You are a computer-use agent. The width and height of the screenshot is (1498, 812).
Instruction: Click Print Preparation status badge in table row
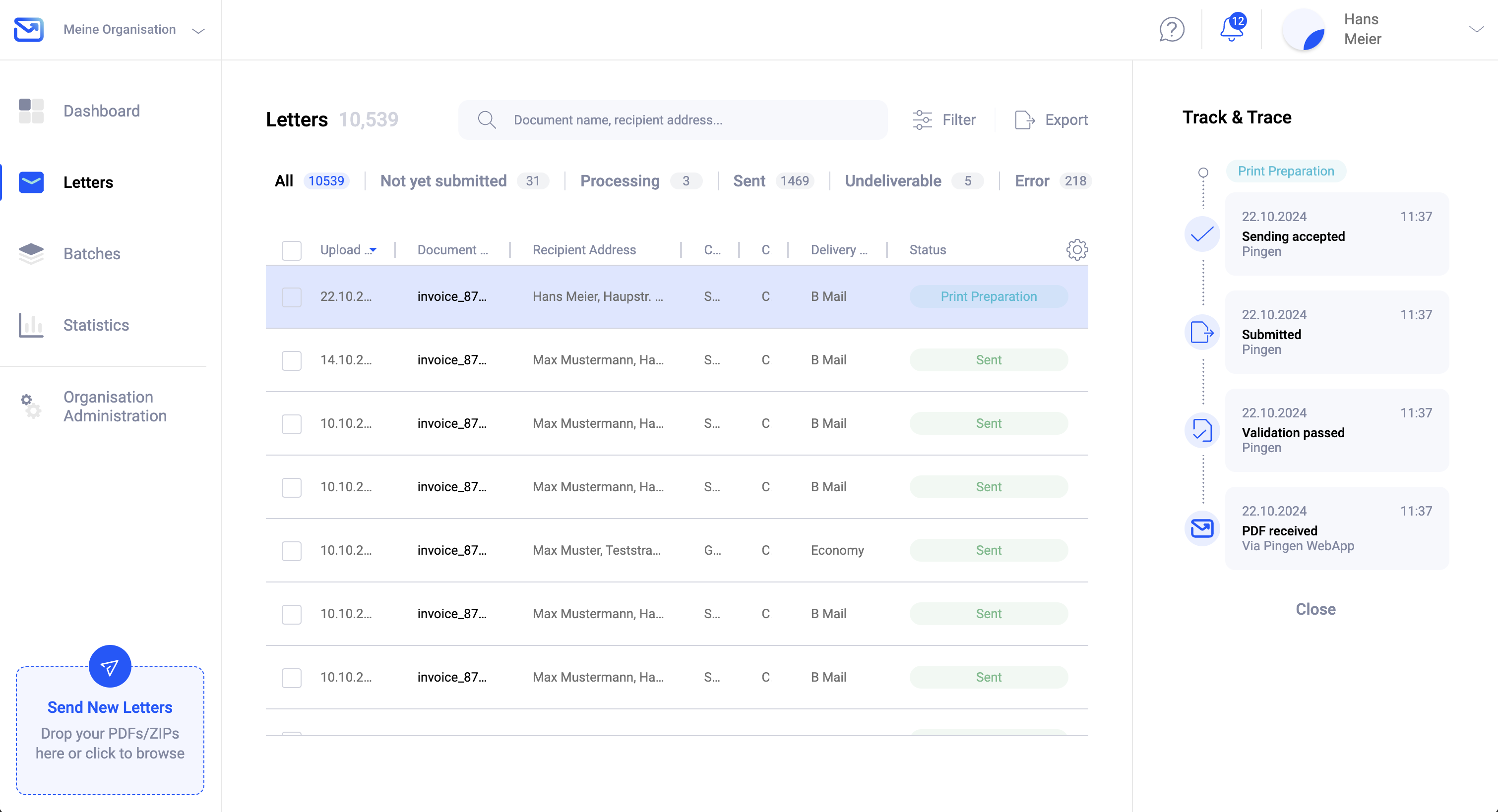(989, 296)
